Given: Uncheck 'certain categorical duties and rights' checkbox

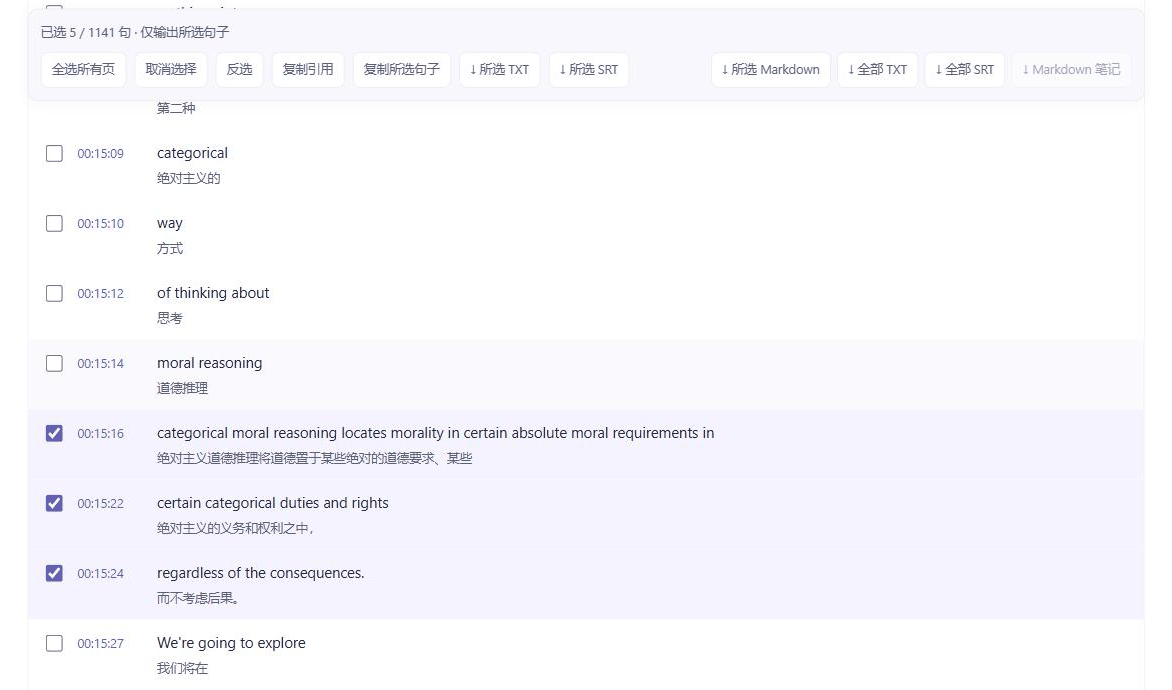Looking at the screenshot, I should point(54,503).
